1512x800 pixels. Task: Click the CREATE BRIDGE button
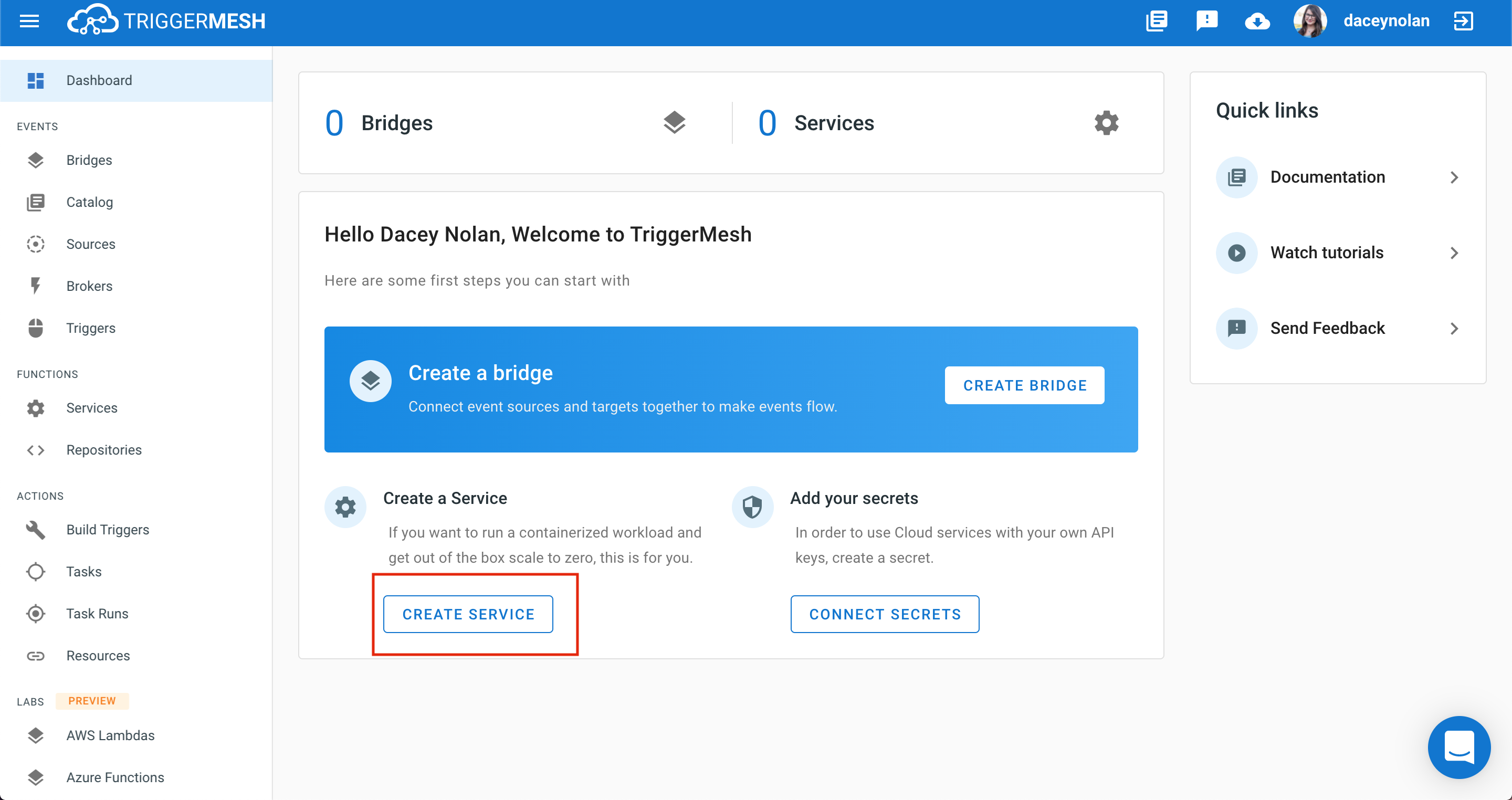tap(1025, 385)
